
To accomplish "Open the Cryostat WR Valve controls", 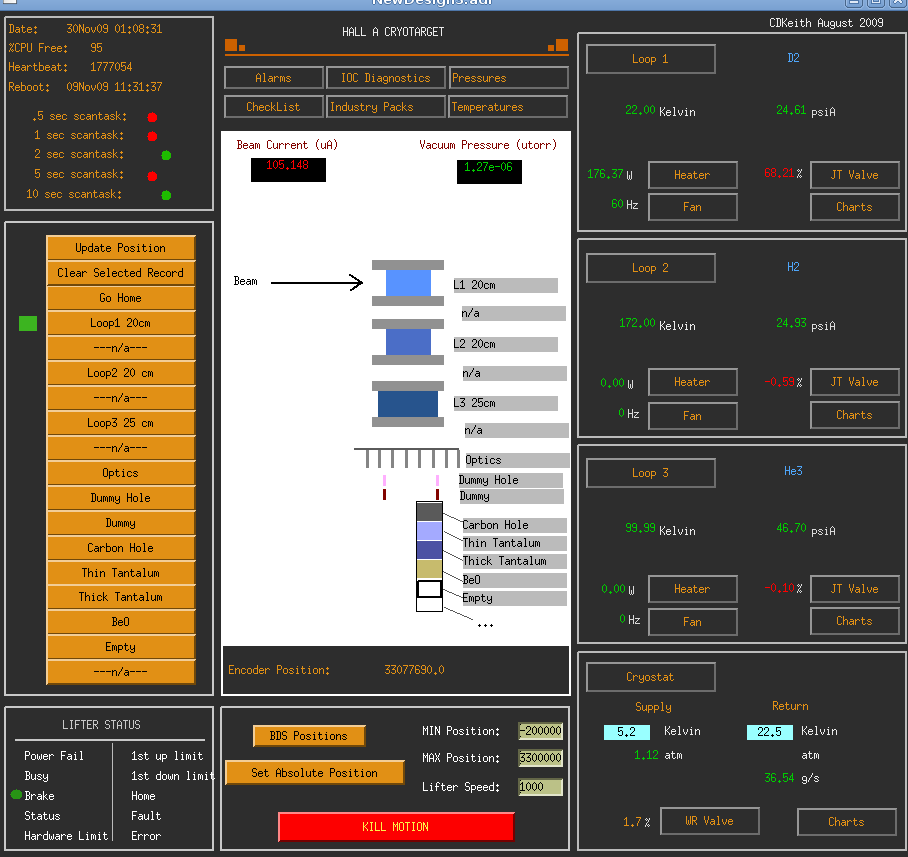I will (x=710, y=821).
